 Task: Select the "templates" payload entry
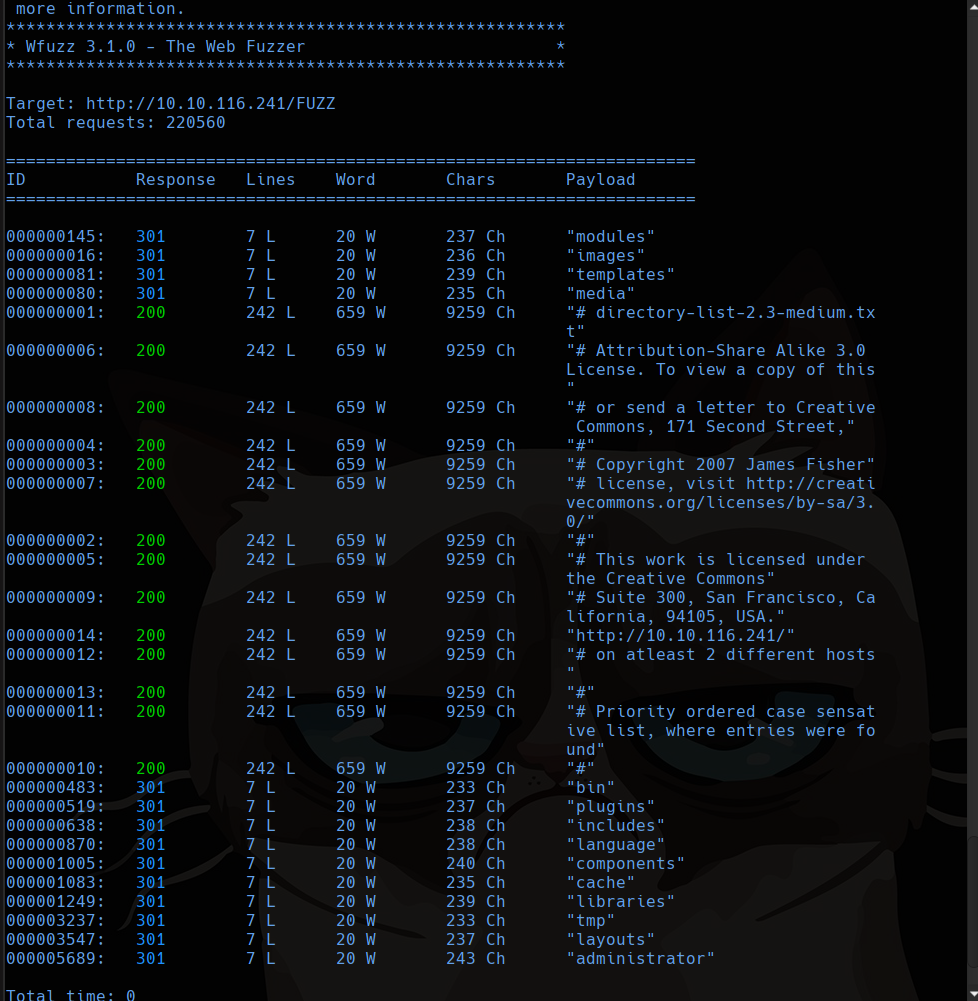coord(620,275)
